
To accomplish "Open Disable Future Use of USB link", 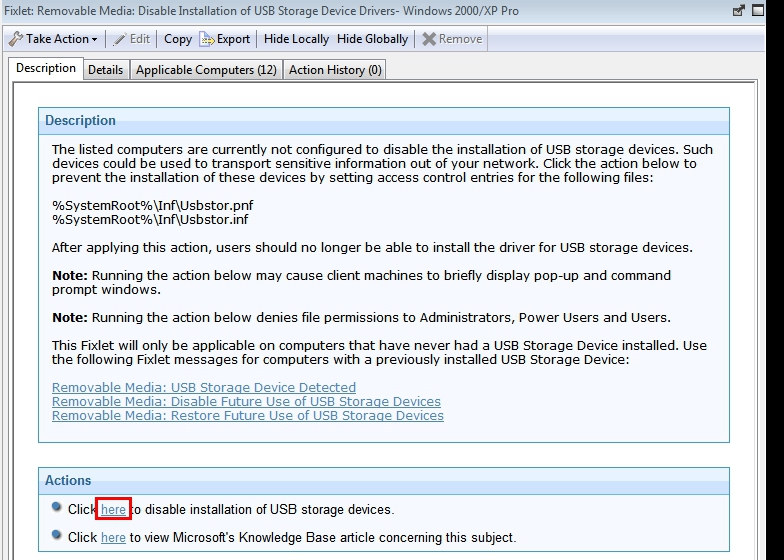I will [246, 401].
